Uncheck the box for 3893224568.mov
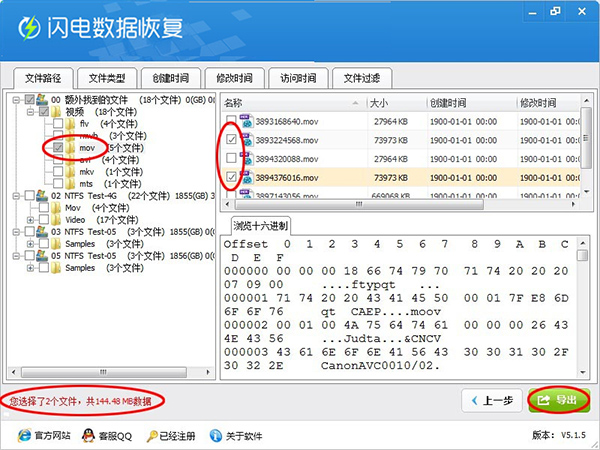 click(231, 139)
